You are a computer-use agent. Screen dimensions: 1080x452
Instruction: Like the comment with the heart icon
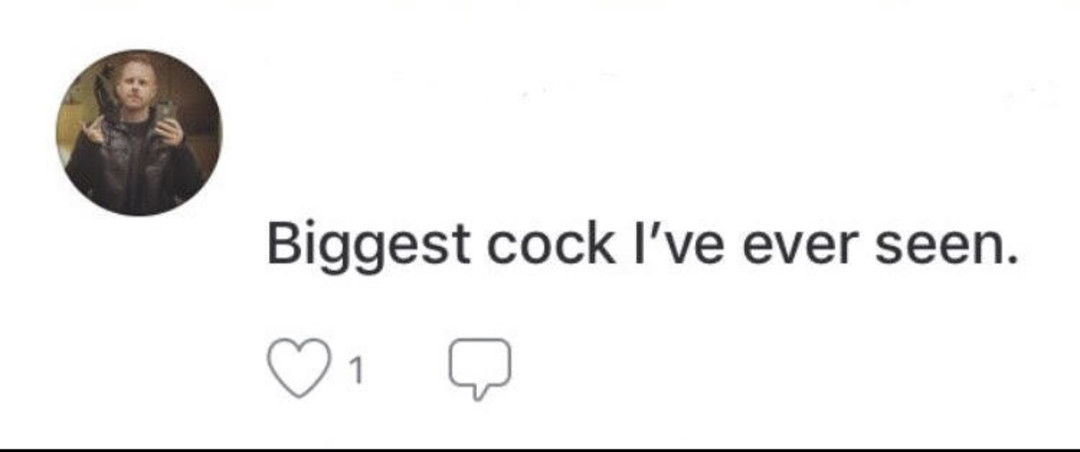click(x=298, y=368)
